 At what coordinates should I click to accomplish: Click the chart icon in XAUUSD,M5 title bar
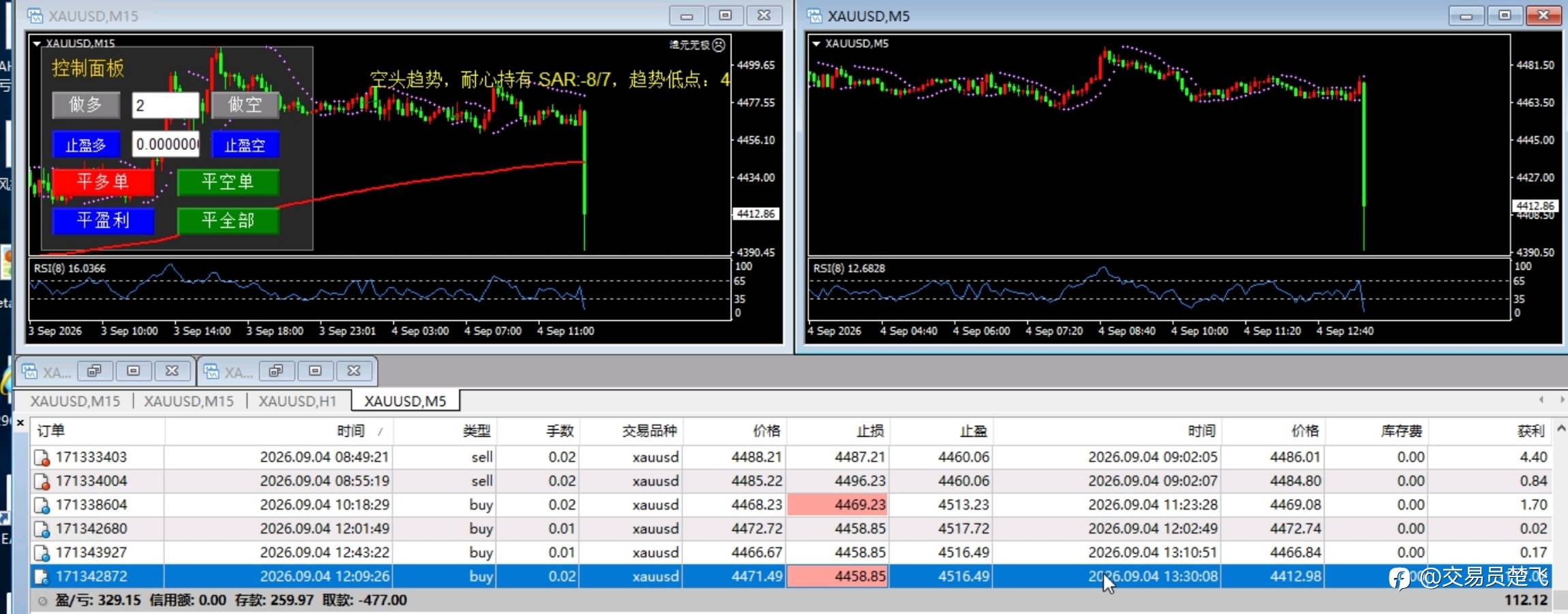pos(815,16)
